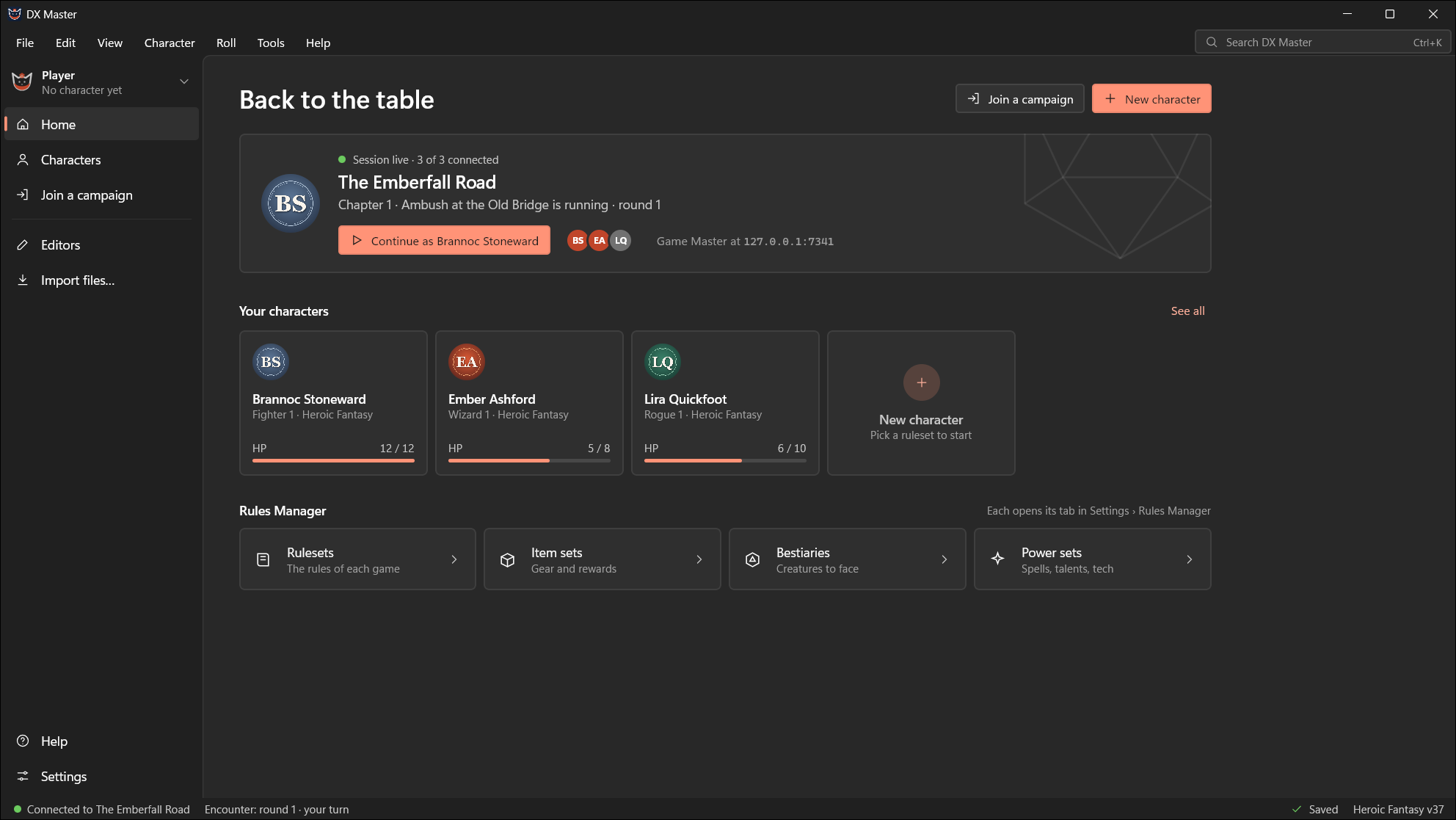Viewport: 1456px width, 820px height.
Task: Open the Roll menu
Action: [226, 43]
